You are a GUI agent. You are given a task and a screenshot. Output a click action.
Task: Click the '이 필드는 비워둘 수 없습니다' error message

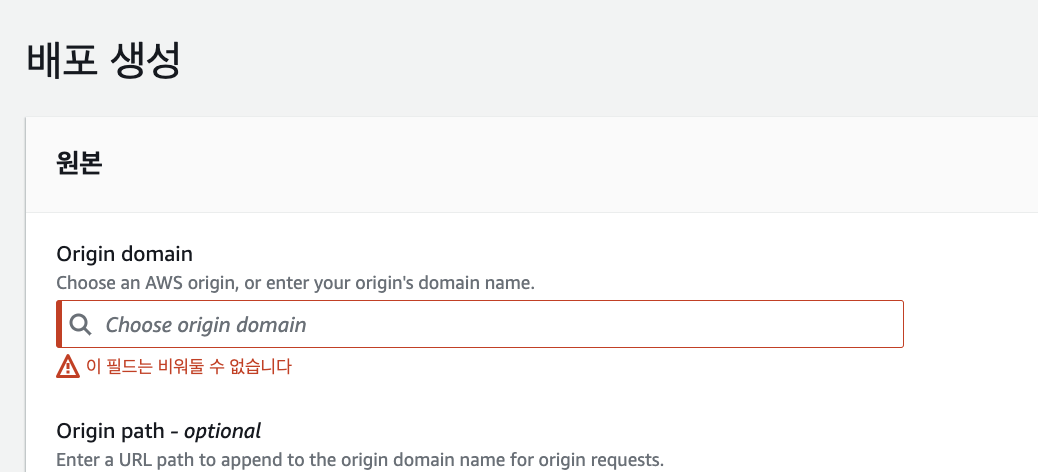[188, 367]
